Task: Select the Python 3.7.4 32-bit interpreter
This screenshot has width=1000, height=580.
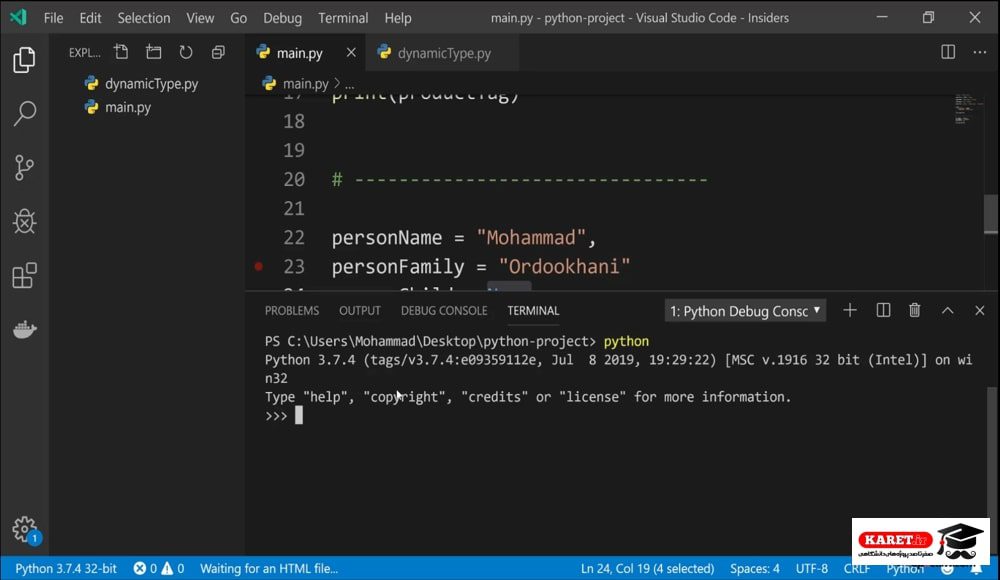Action: [66, 569]
